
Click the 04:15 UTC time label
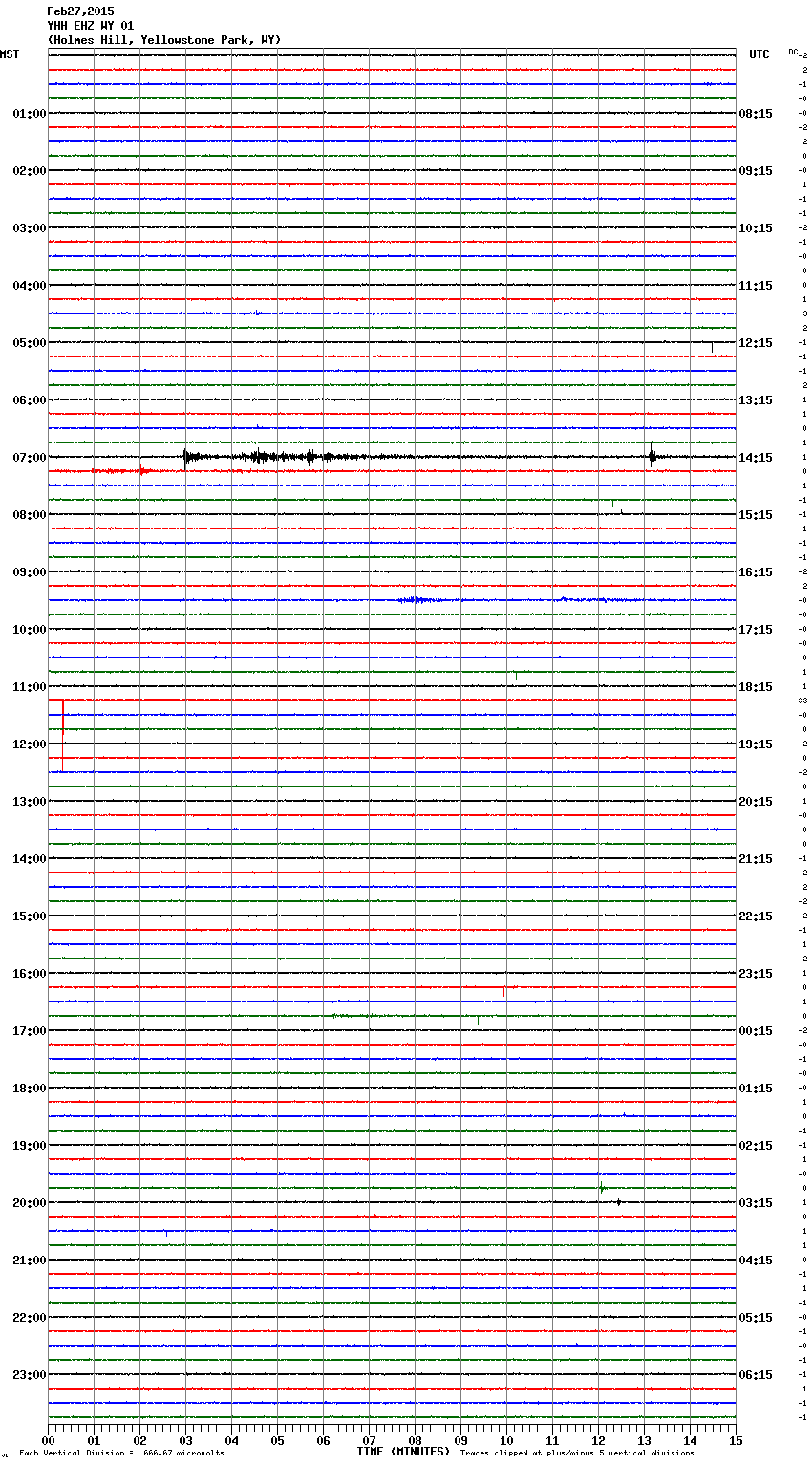click(x=756, y=1261)
